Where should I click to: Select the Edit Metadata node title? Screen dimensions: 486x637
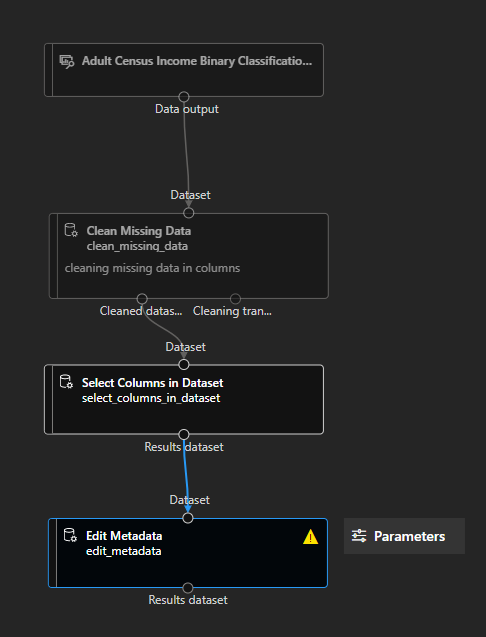tap(124, 536)
